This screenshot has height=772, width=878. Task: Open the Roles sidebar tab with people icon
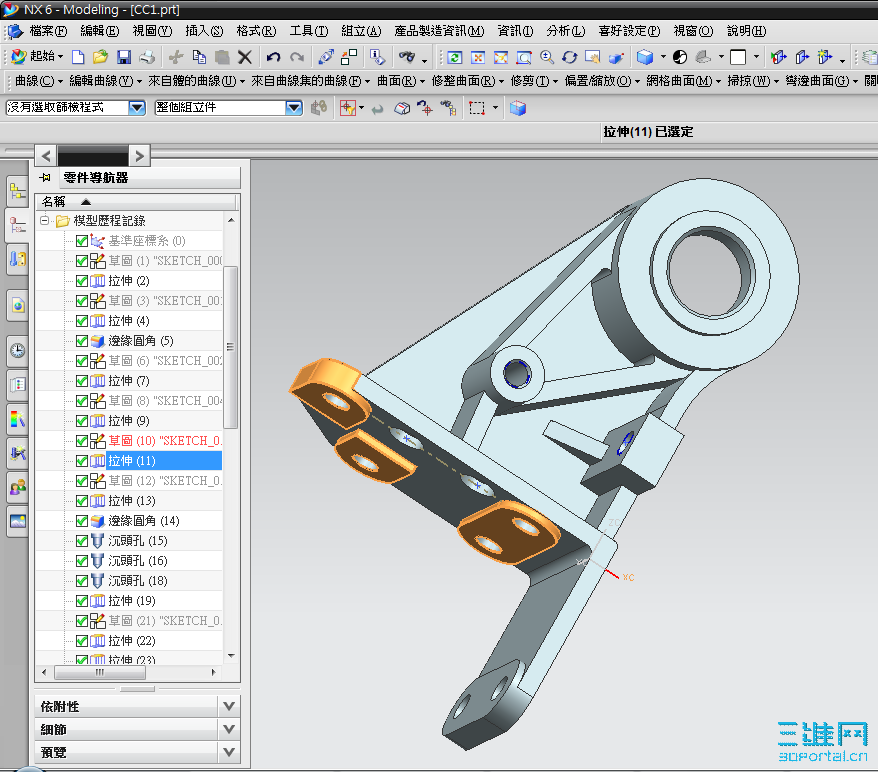[x=17, y=487]
